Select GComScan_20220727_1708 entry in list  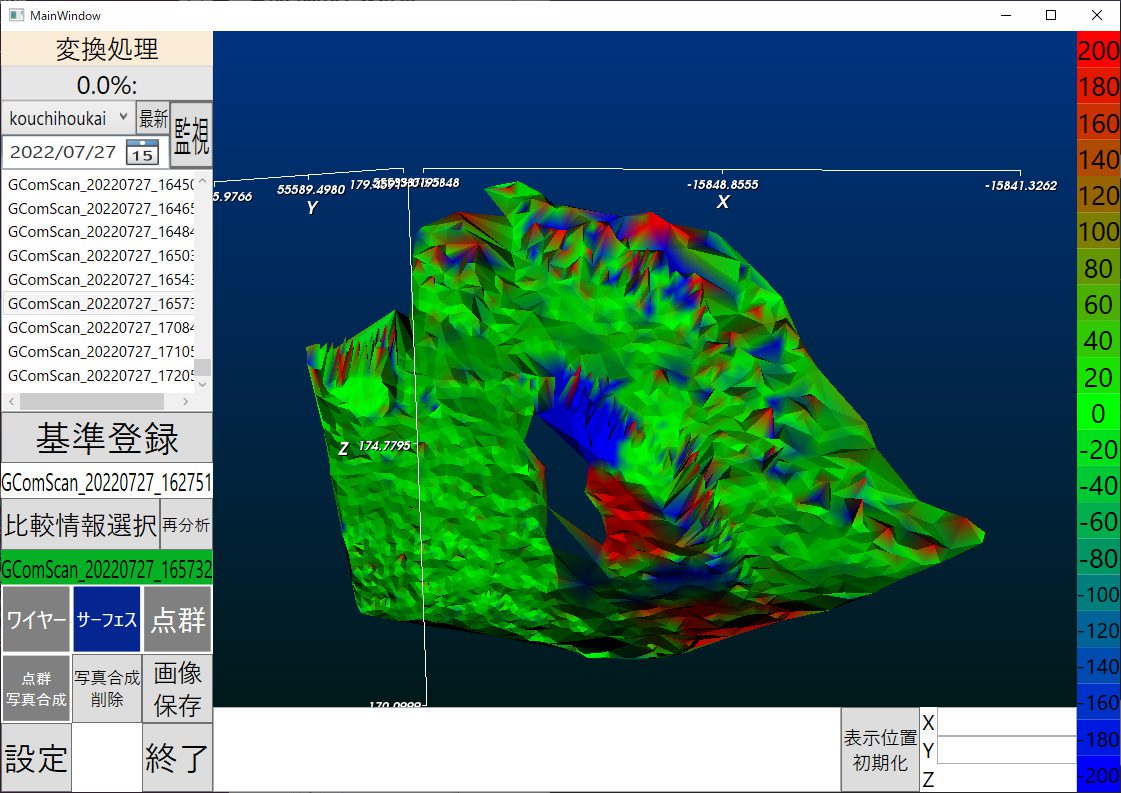pos(100,328)
